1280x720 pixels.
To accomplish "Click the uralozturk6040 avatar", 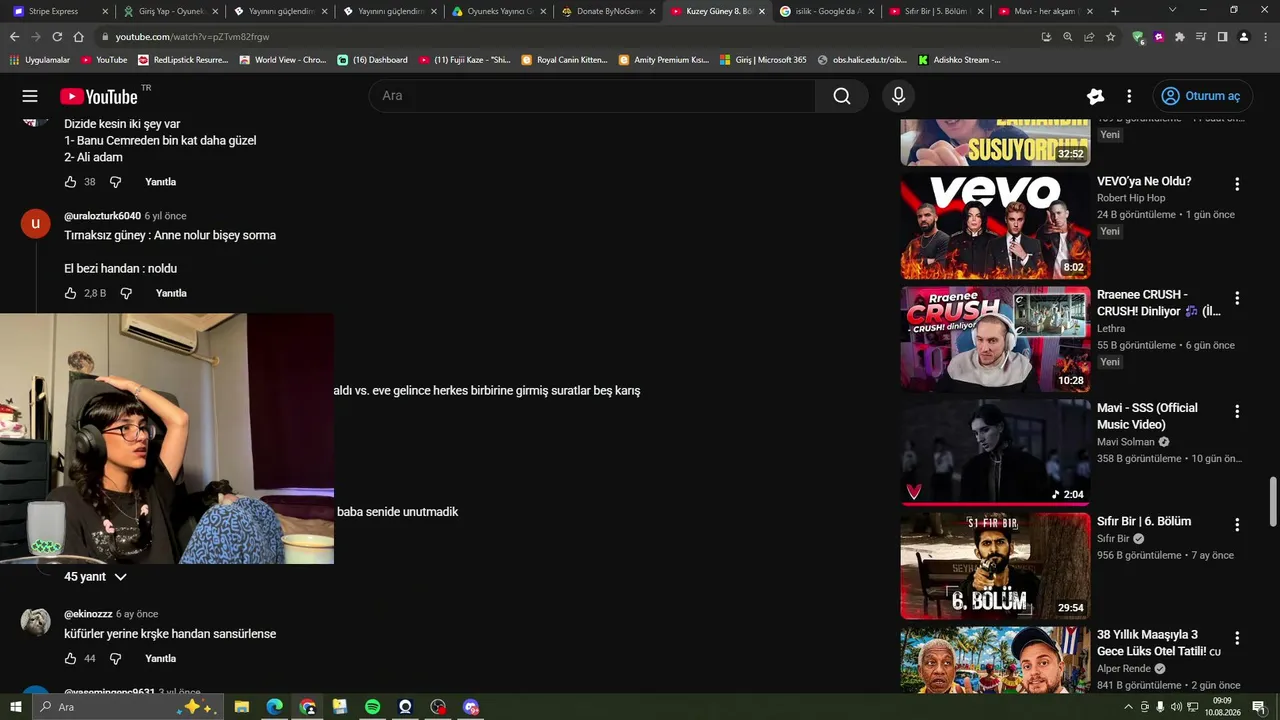I will (35, 223).
